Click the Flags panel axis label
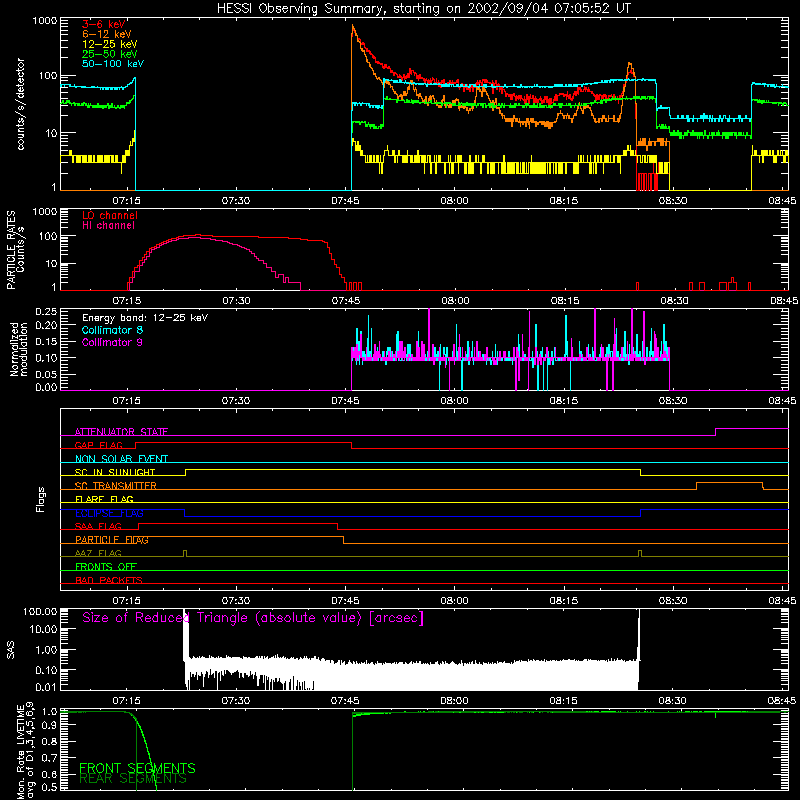Viewport: 800px width, 800px height. point(40,499)
